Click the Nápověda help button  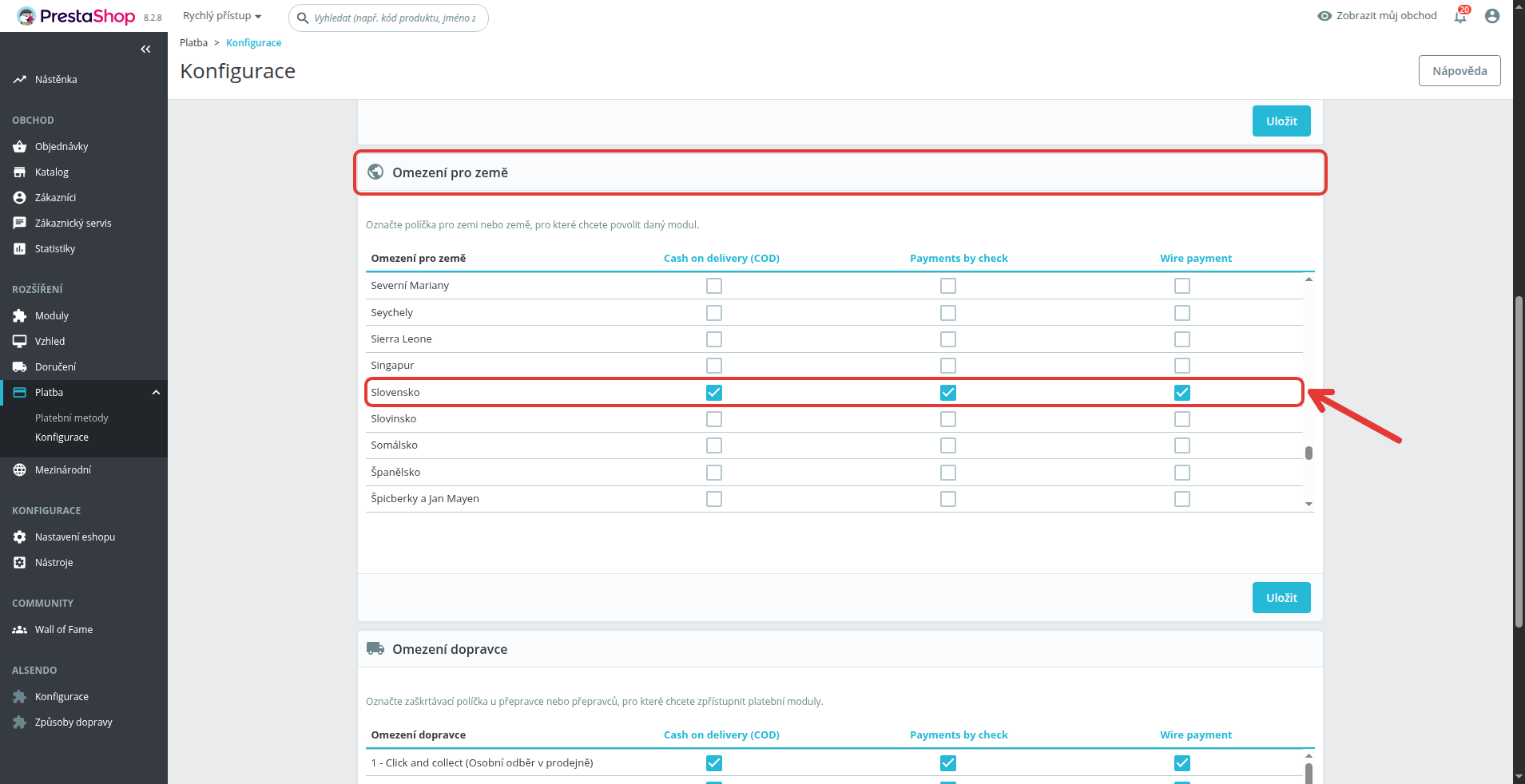pos(1459,70)
